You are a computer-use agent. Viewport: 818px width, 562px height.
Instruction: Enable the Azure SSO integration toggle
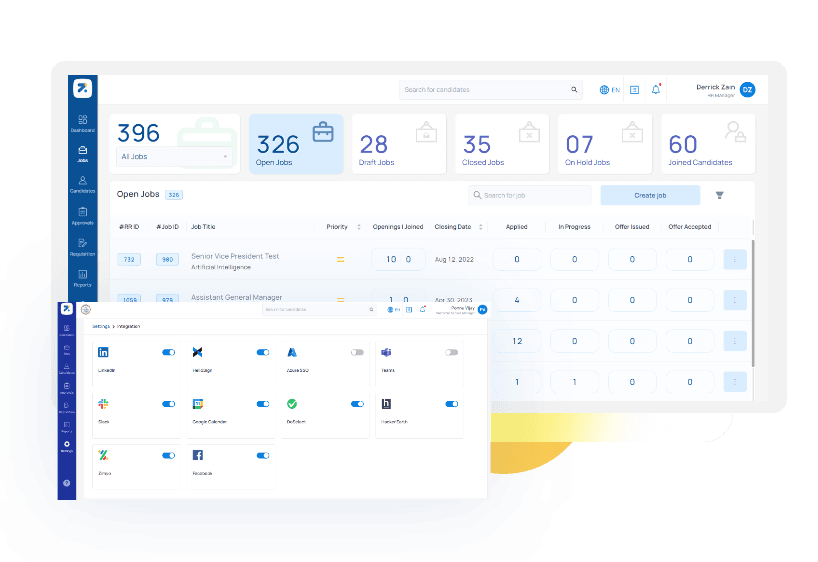click(357, 352)
